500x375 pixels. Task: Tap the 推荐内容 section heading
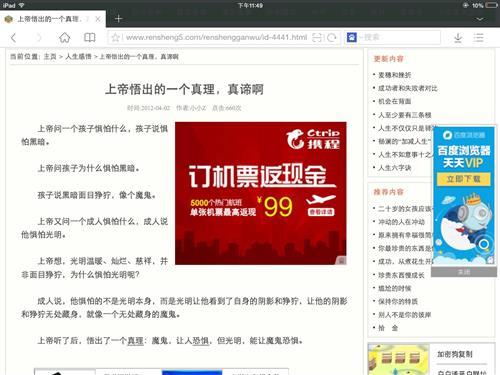(388, 192)
